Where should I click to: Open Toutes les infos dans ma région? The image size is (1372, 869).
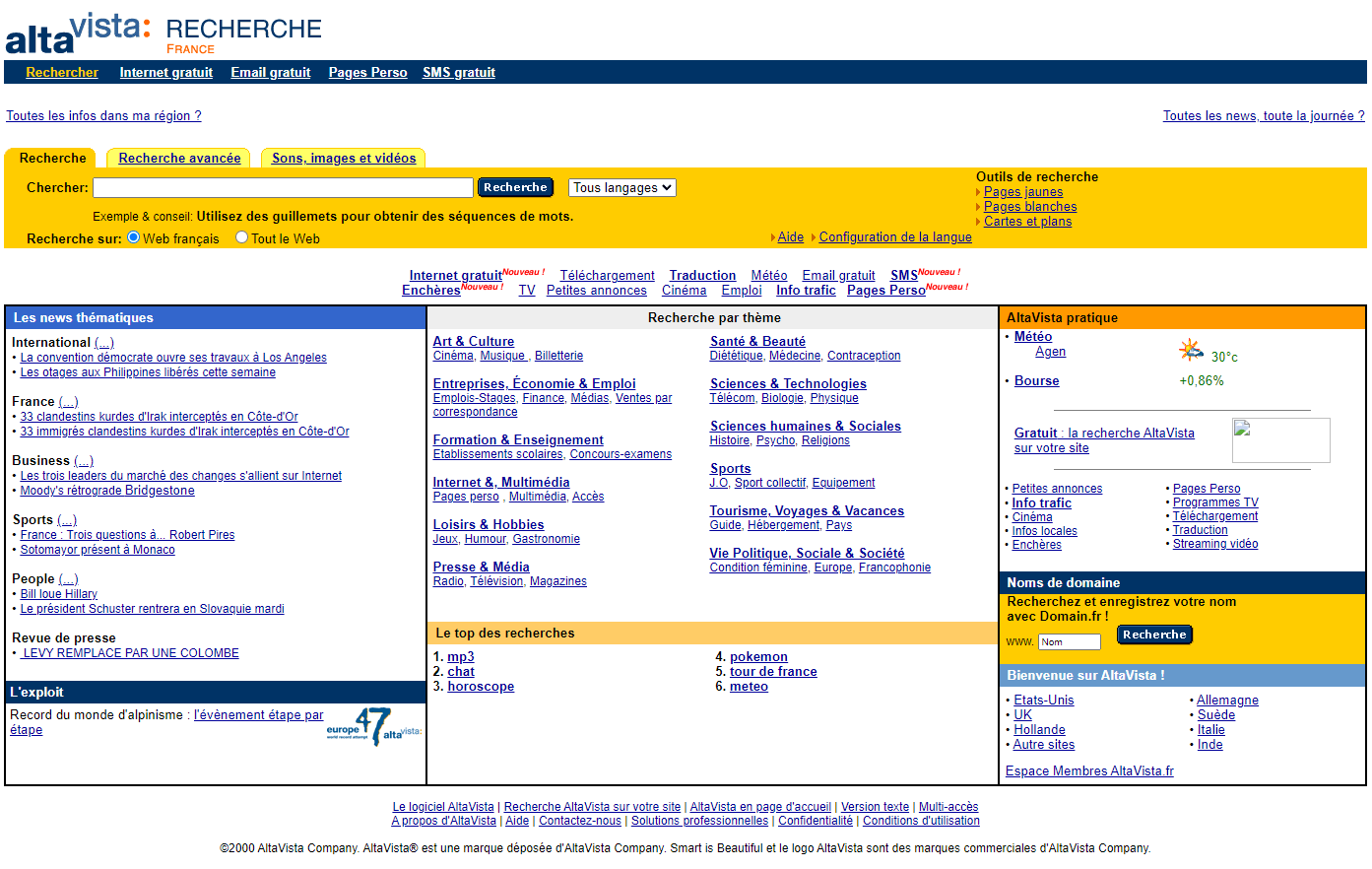(x=103, y=115)
